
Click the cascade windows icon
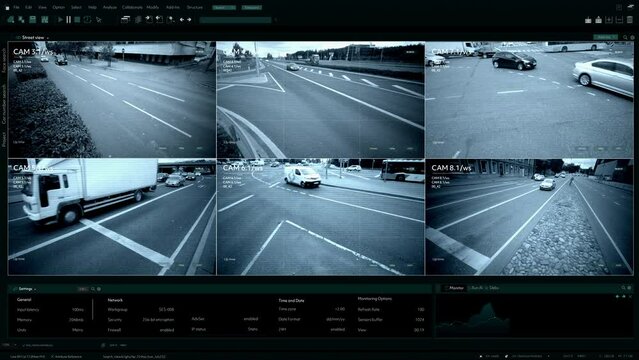click(x=126, y=20)
